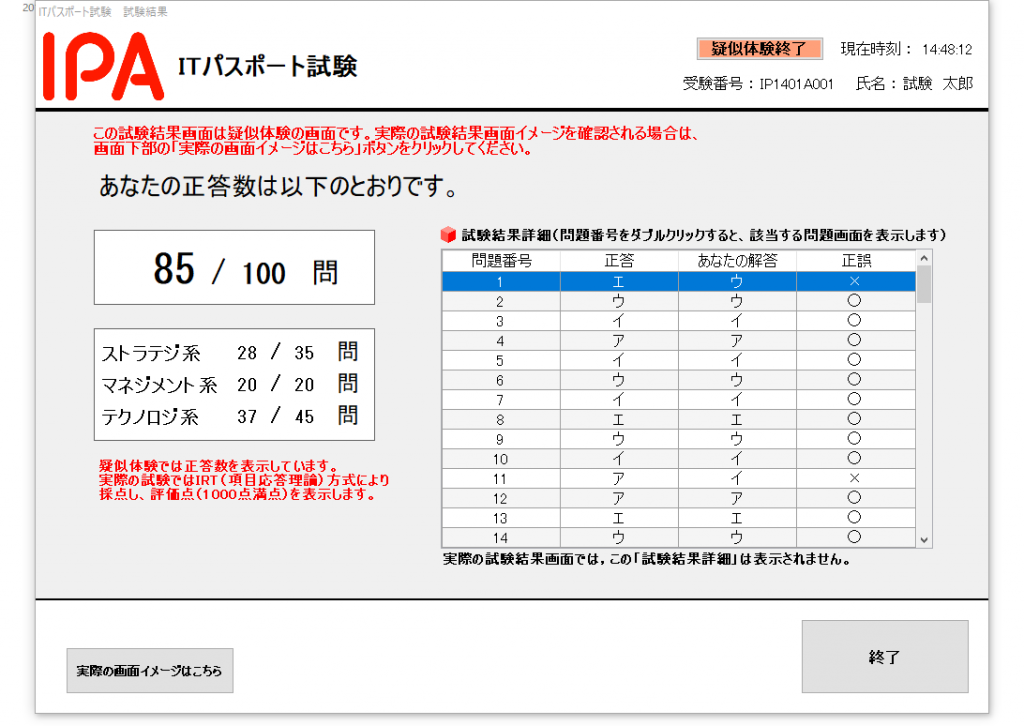Click the 正答 column header

point(619,260)
